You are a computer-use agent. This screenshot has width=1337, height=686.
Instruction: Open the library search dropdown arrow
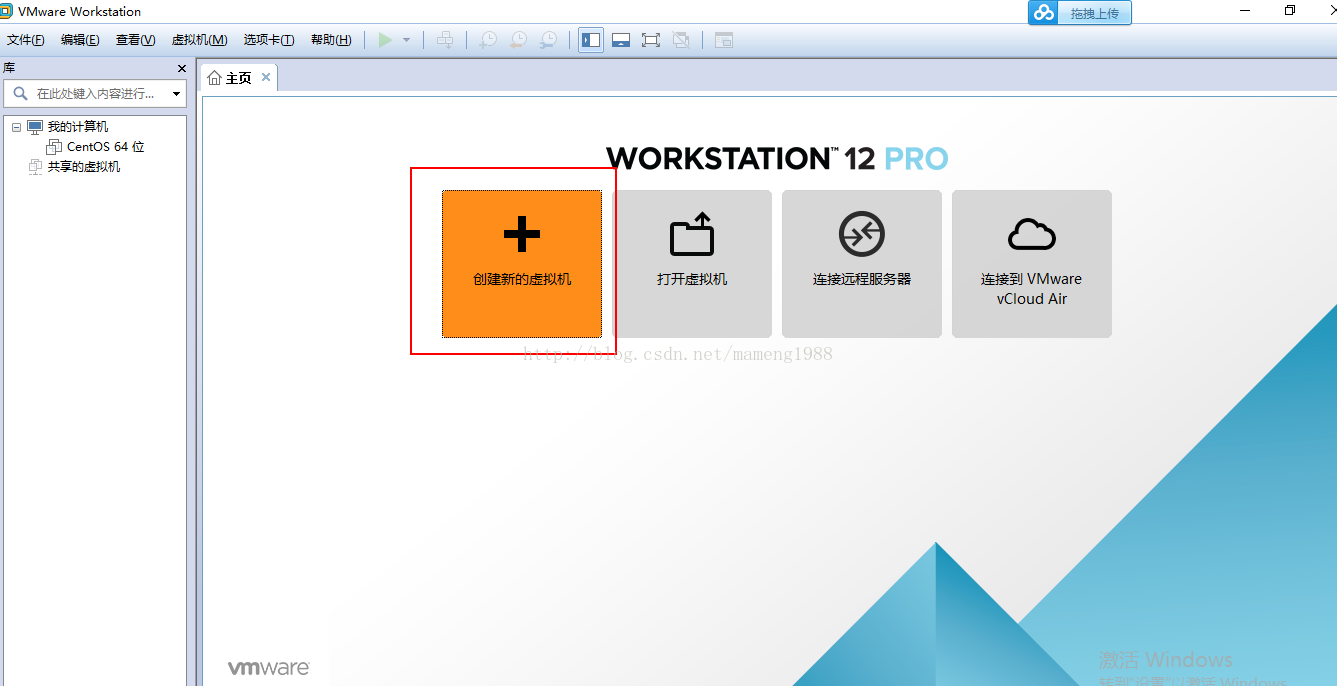point(177,94)
